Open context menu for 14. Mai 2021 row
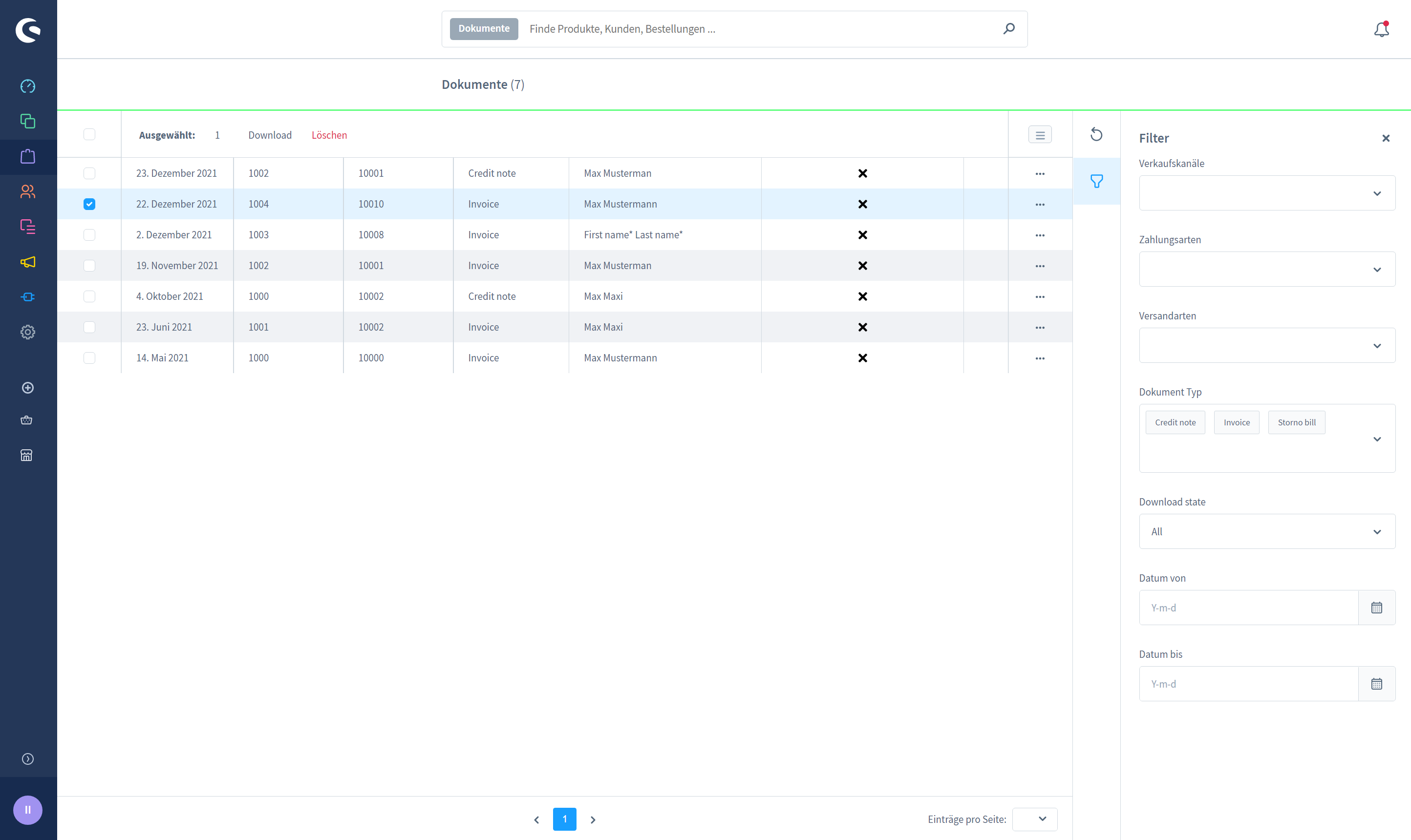This screenshot has width=1411, height=840. (1040, 358)
